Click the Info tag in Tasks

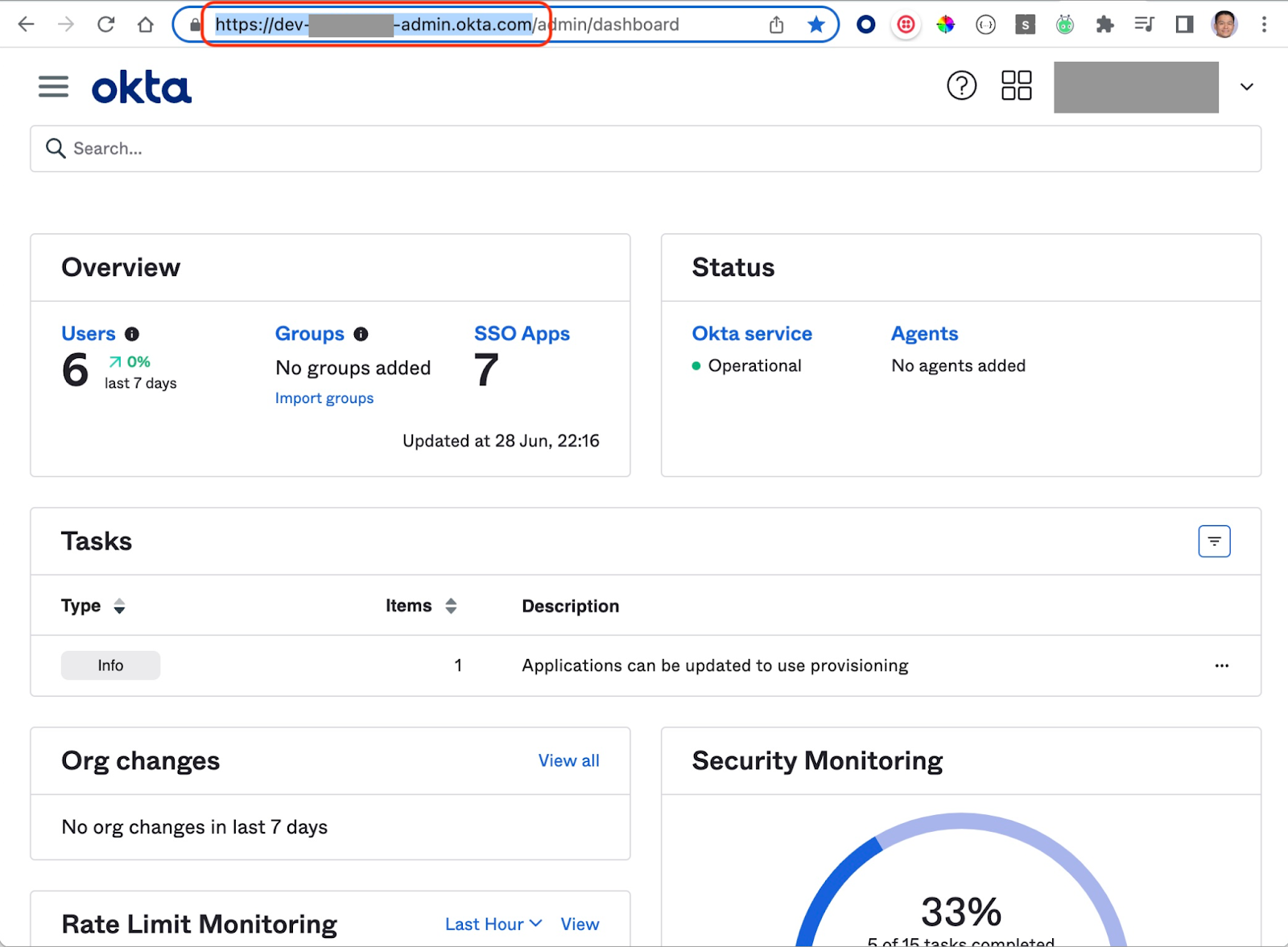click(110, 665)
